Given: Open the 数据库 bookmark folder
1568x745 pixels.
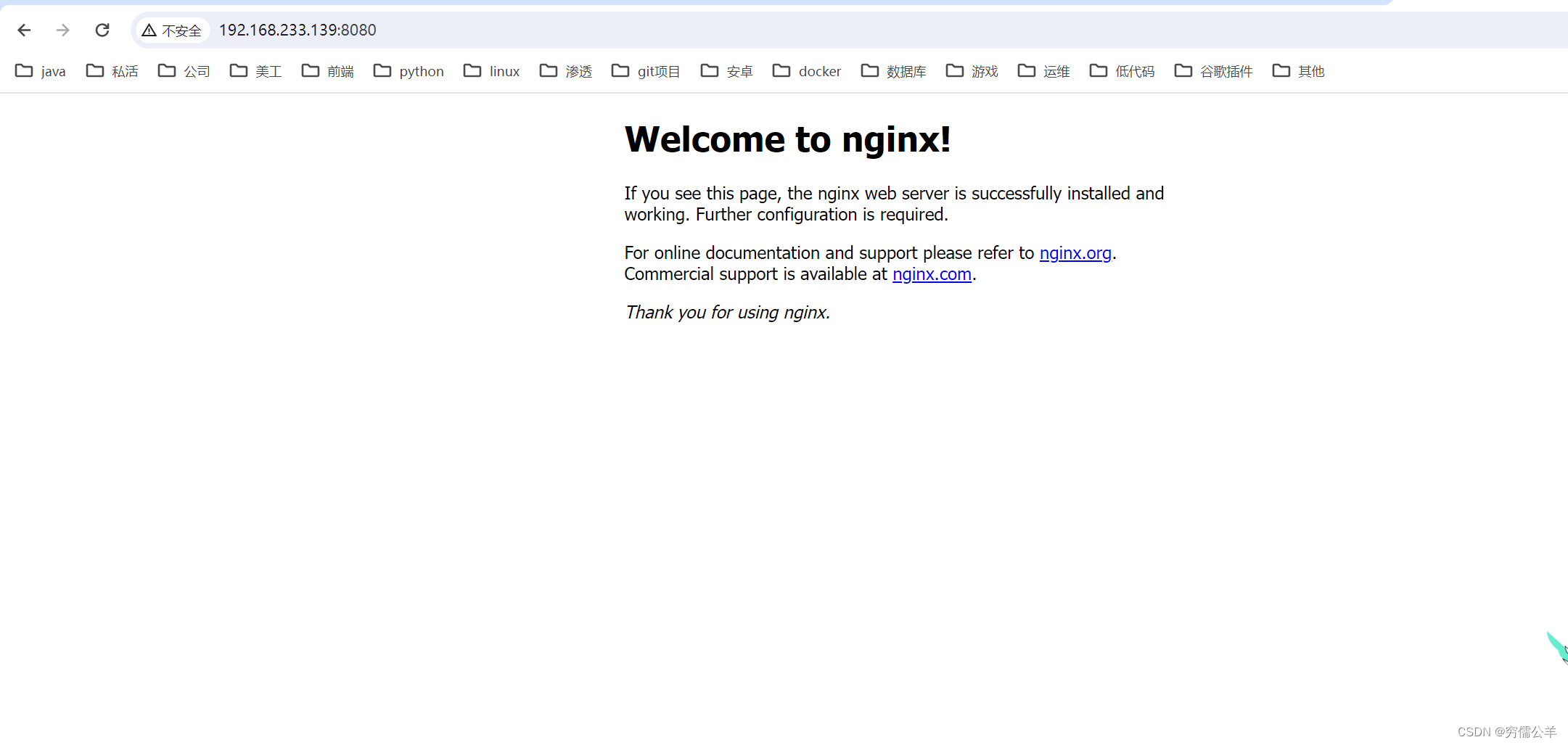Looking at the screenshot, I should (894, 71).
